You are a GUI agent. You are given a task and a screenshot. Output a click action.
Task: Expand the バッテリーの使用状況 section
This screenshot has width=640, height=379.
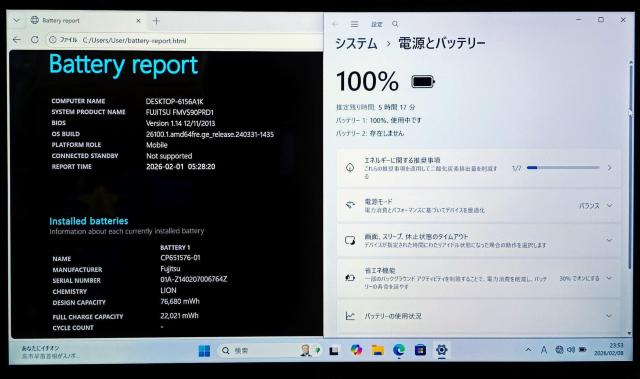478,316
